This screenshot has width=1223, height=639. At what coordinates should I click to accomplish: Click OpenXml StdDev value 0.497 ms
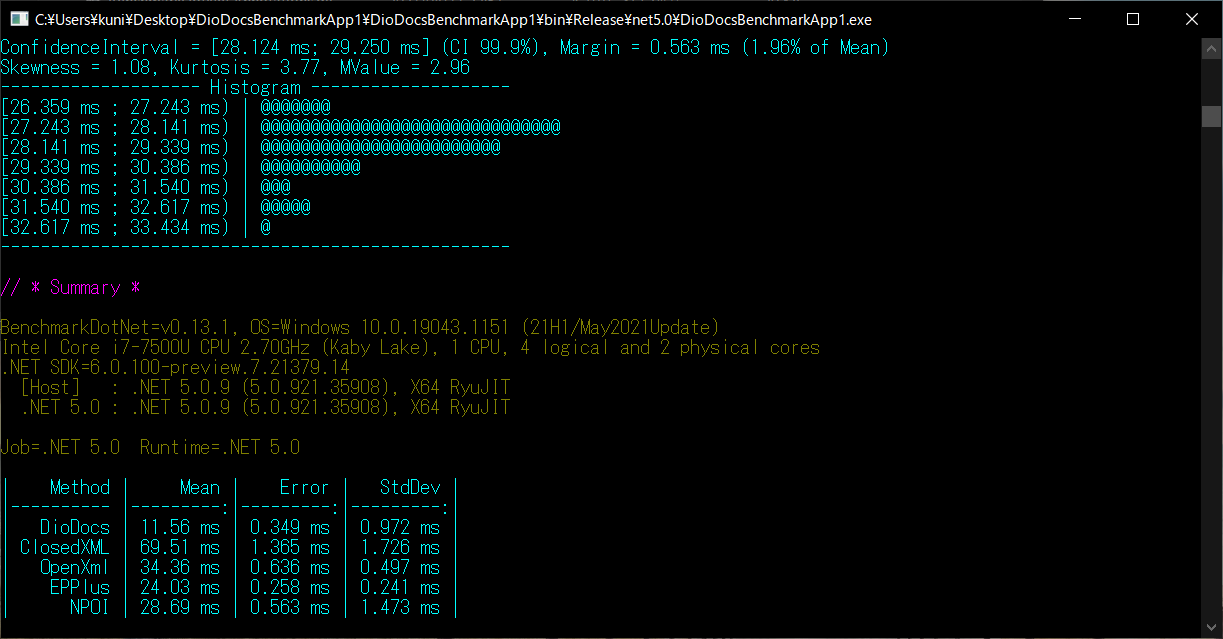point(400,567)
